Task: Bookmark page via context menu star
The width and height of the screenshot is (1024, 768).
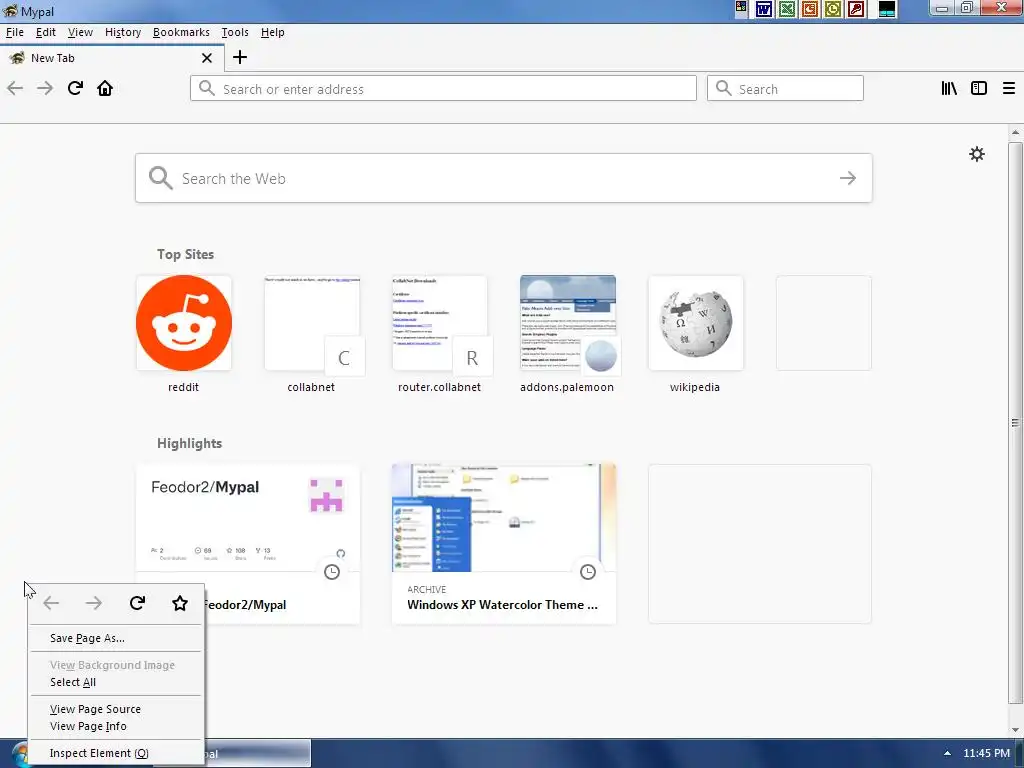Action: (180, 603)
